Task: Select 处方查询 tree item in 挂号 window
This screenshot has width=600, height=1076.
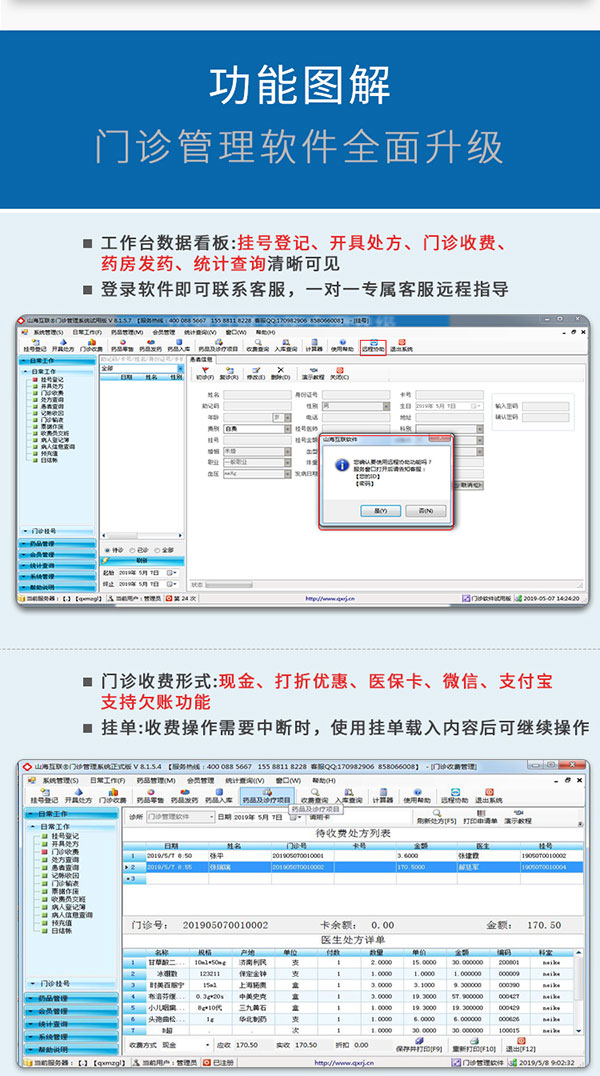Action: click(51, 398)
